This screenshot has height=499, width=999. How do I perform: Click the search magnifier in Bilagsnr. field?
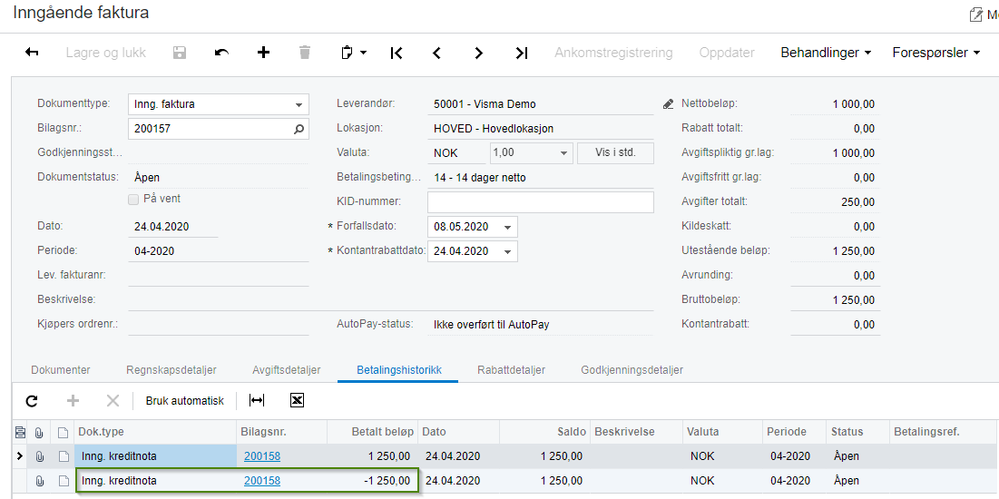[299, 129]
